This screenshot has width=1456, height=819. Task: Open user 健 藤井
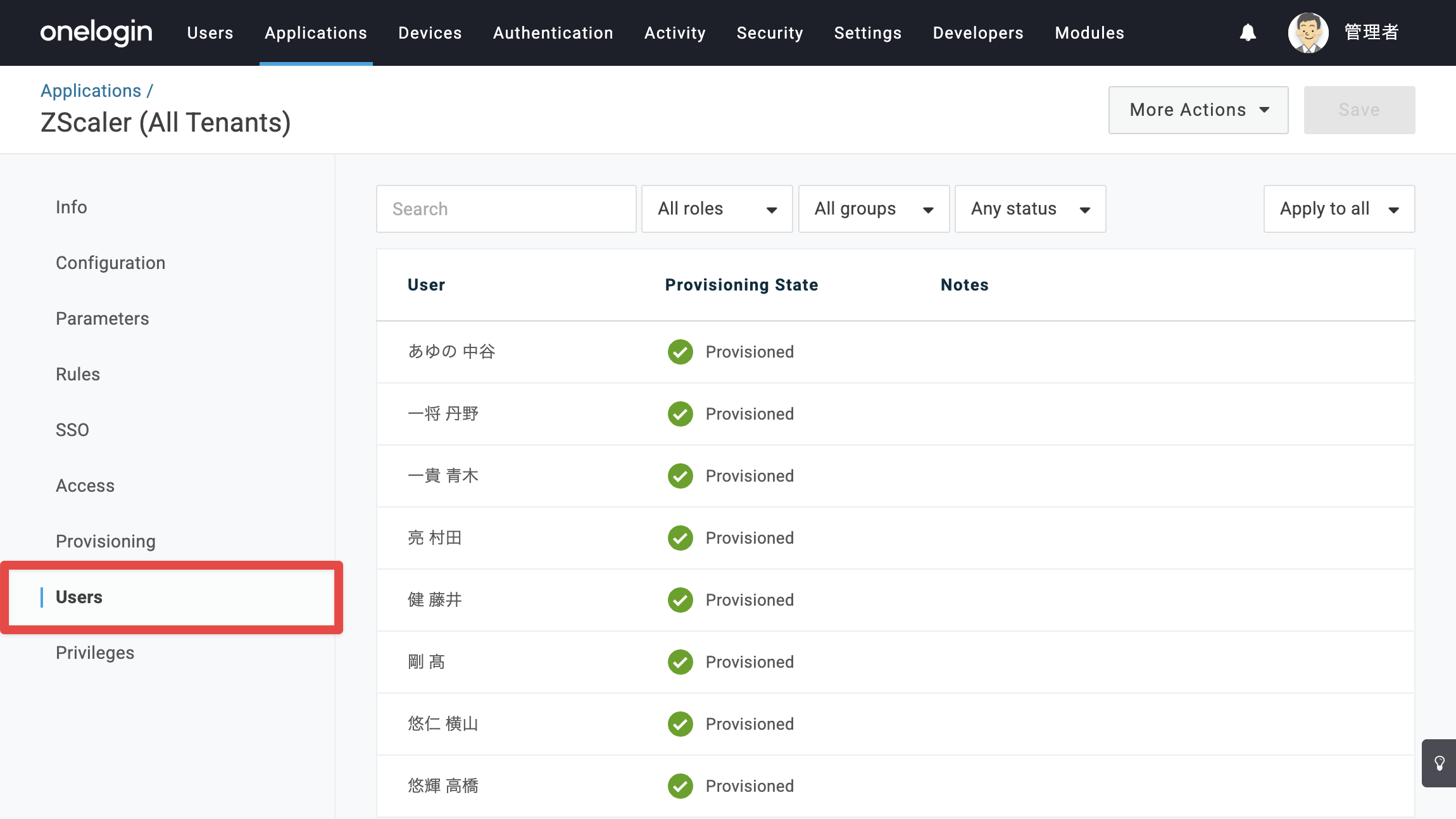point(435,599)
